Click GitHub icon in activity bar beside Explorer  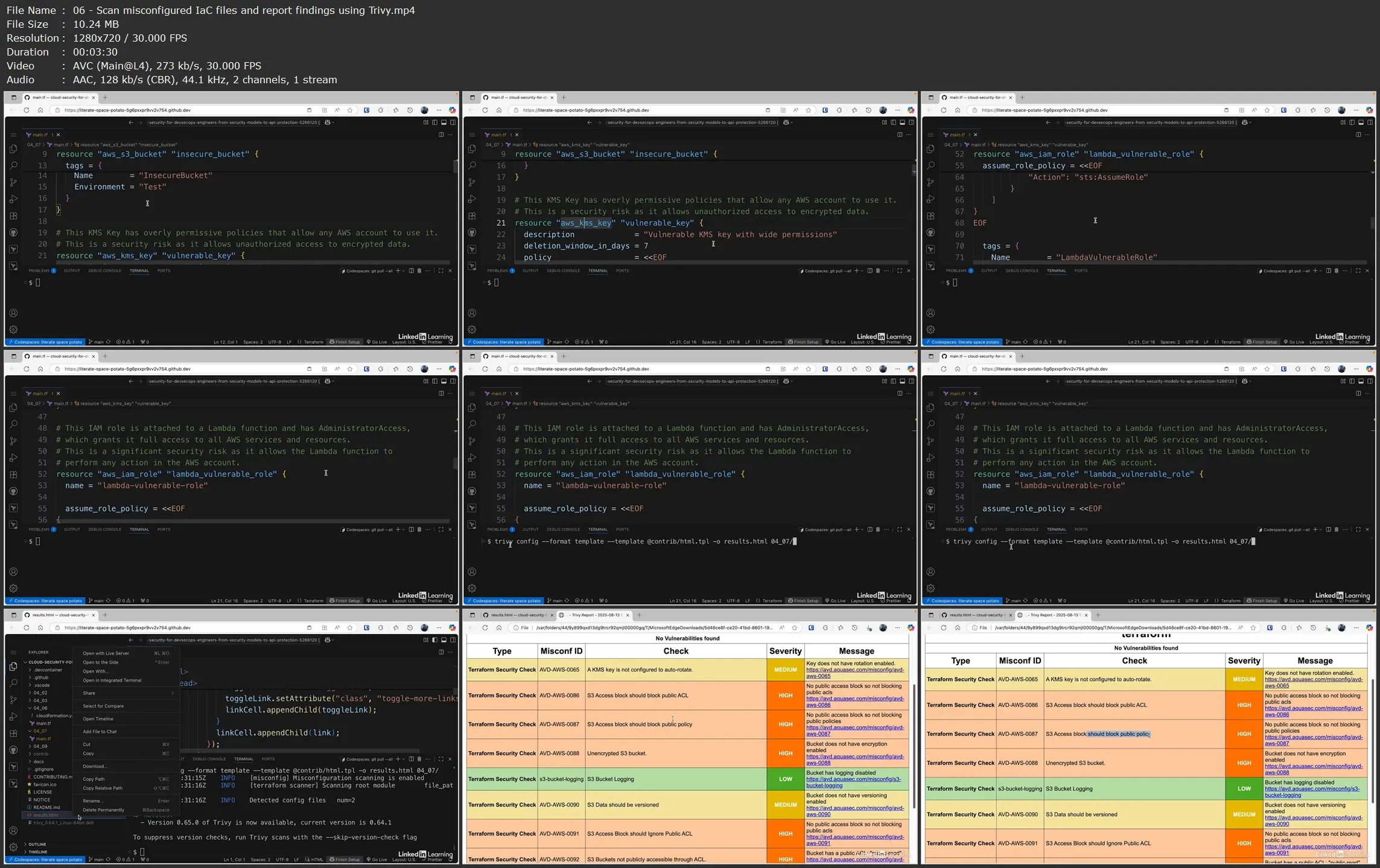click(13, 750)
